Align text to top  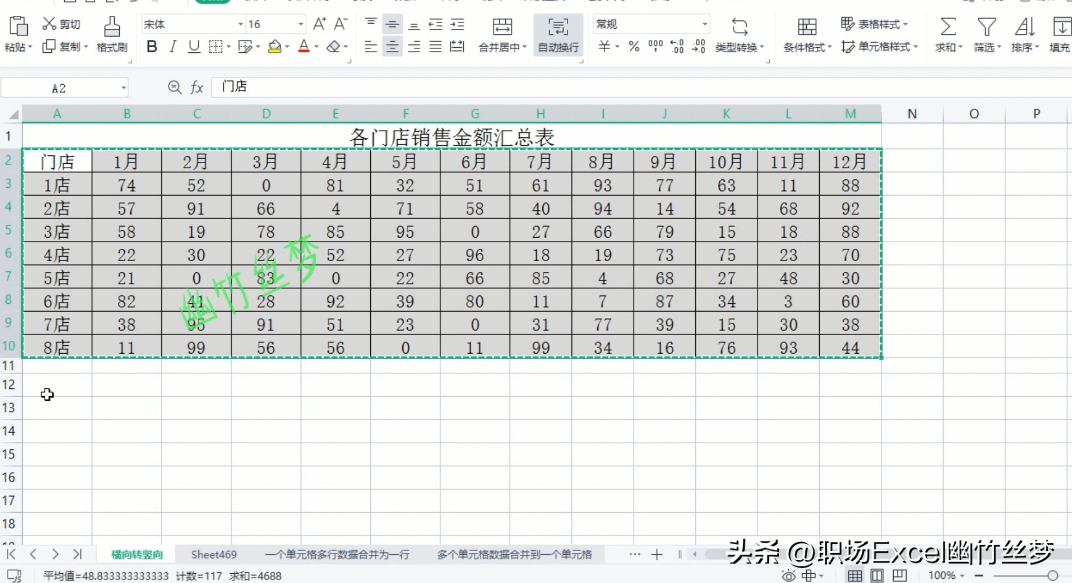[371, 23]
